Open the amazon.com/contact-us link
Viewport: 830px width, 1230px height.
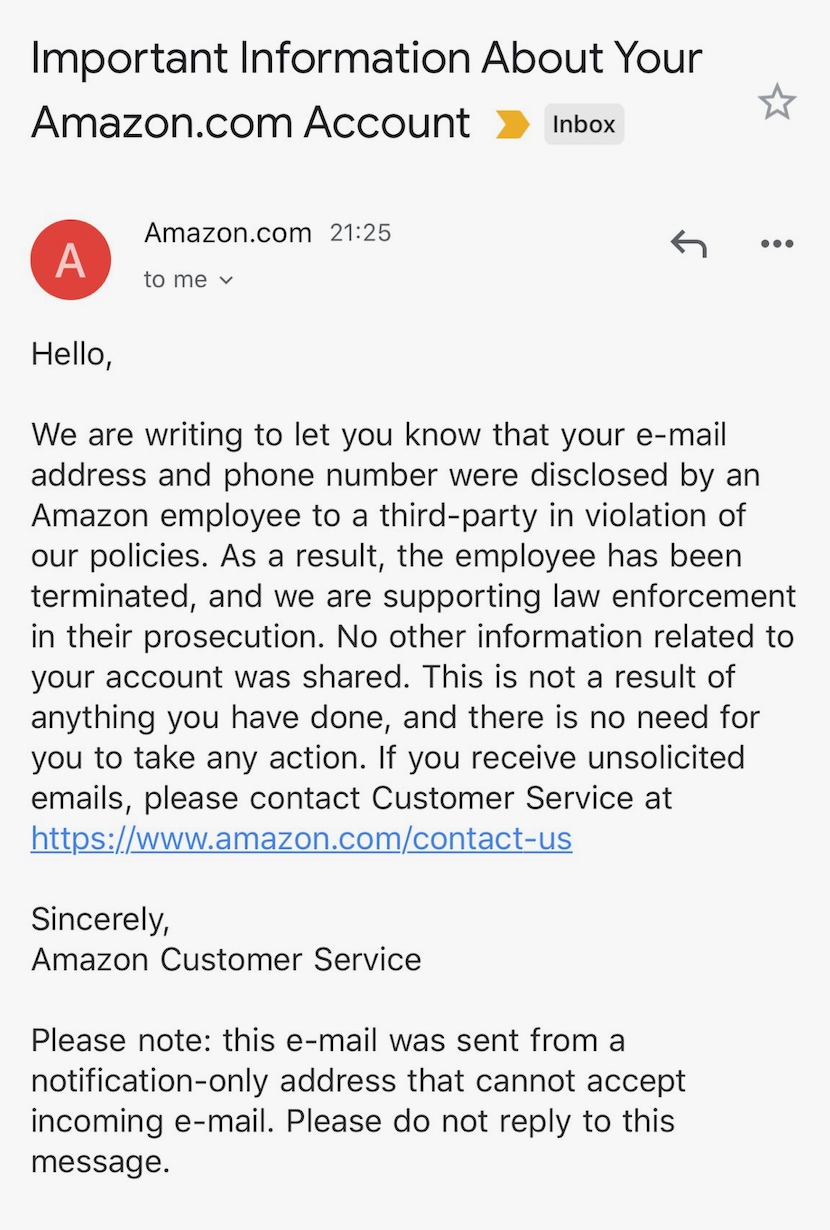(x=301, y=838)
